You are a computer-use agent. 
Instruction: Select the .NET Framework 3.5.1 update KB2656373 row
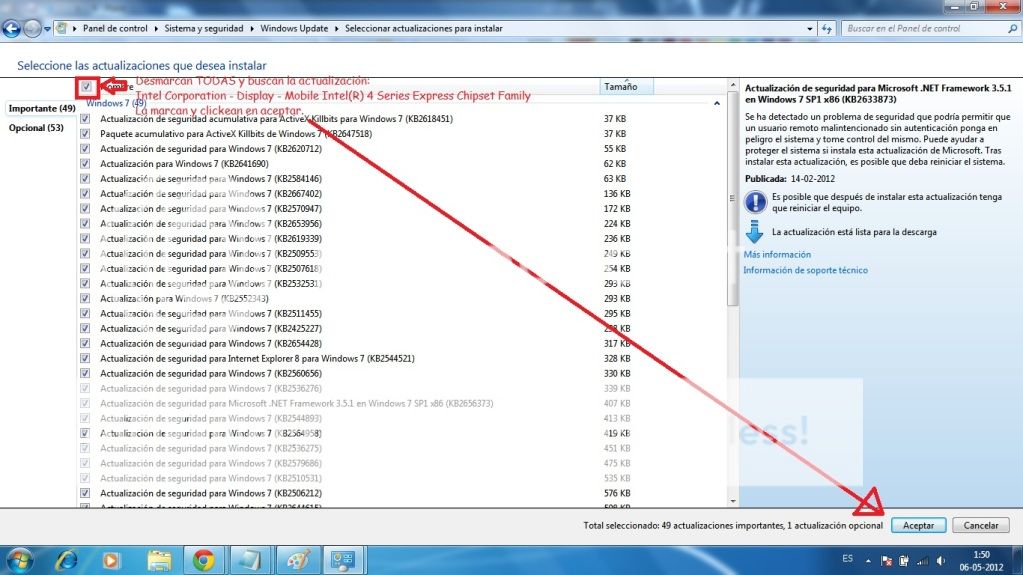401,403
